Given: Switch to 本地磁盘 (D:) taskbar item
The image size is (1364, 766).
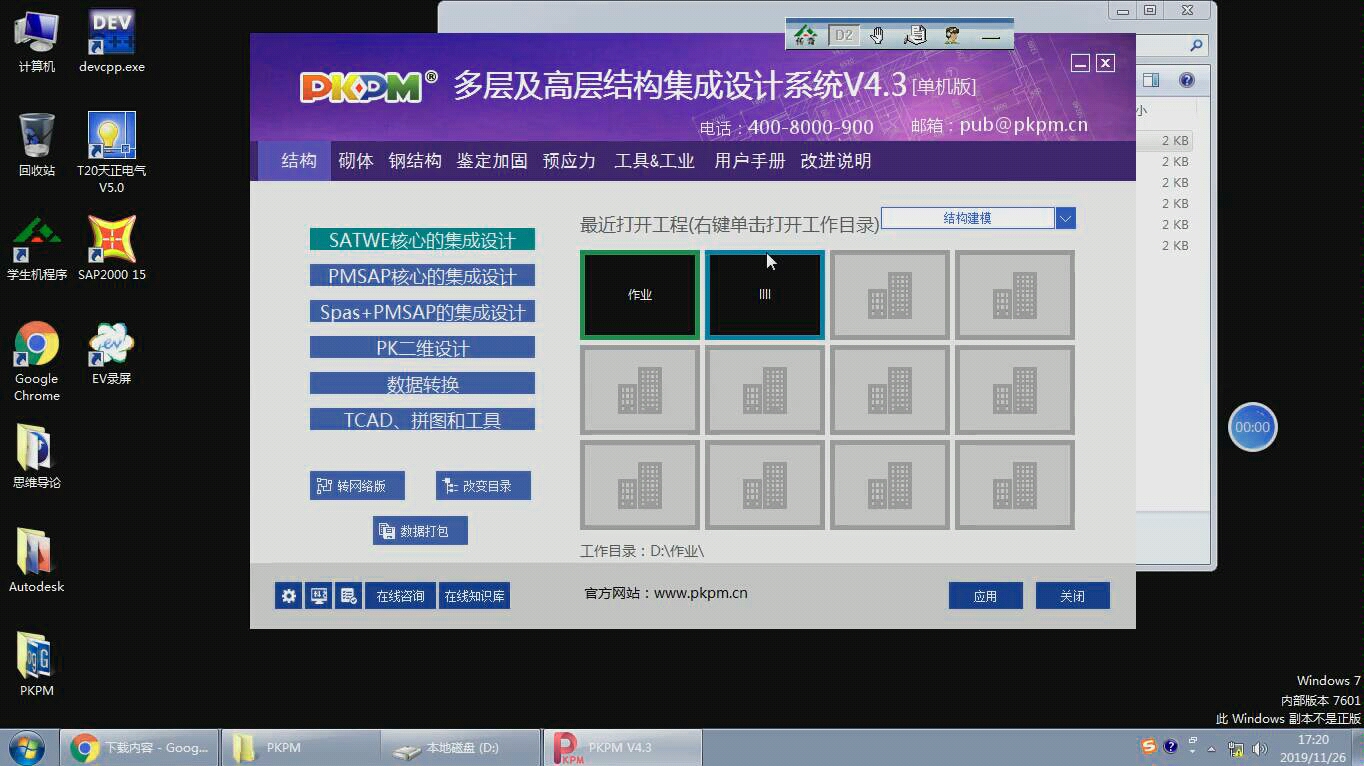Looking at the screenshot, I should 460,747.
